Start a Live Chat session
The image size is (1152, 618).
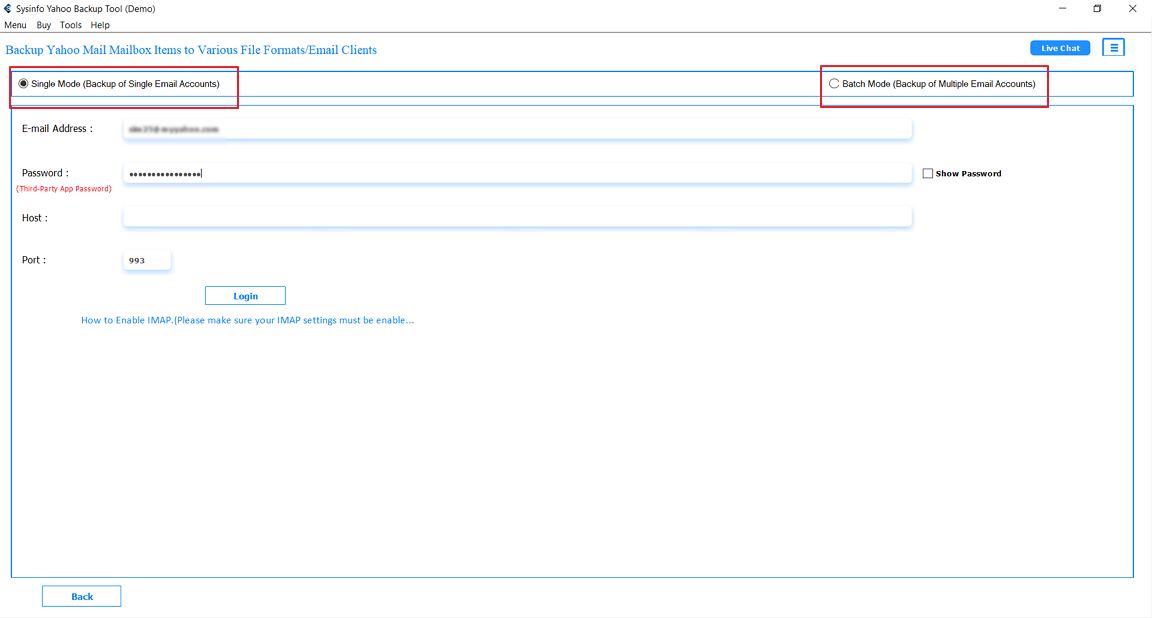pyautogui.click(x=1060, y=48)
